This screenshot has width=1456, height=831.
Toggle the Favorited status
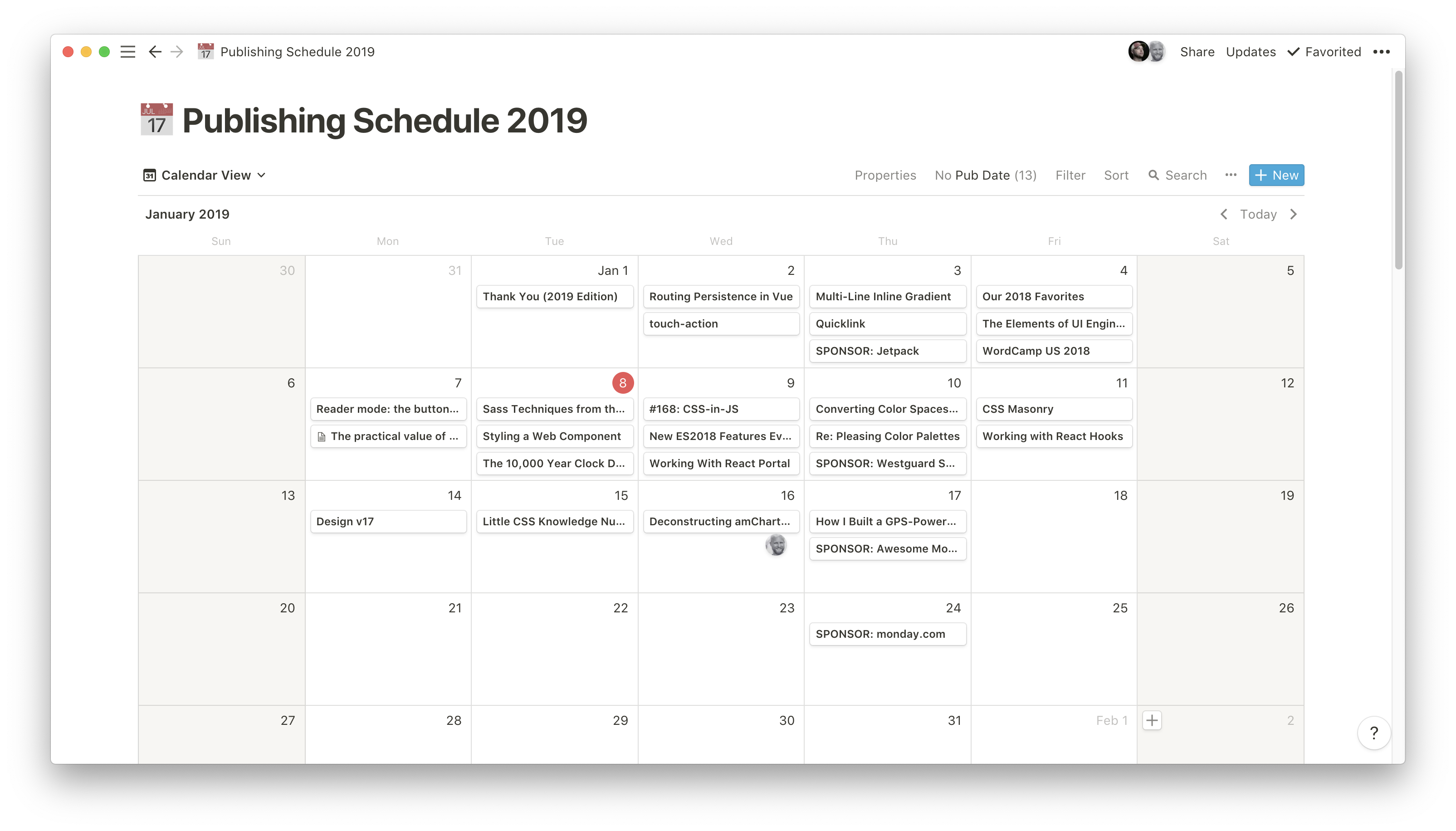(x=1325, y=51)
